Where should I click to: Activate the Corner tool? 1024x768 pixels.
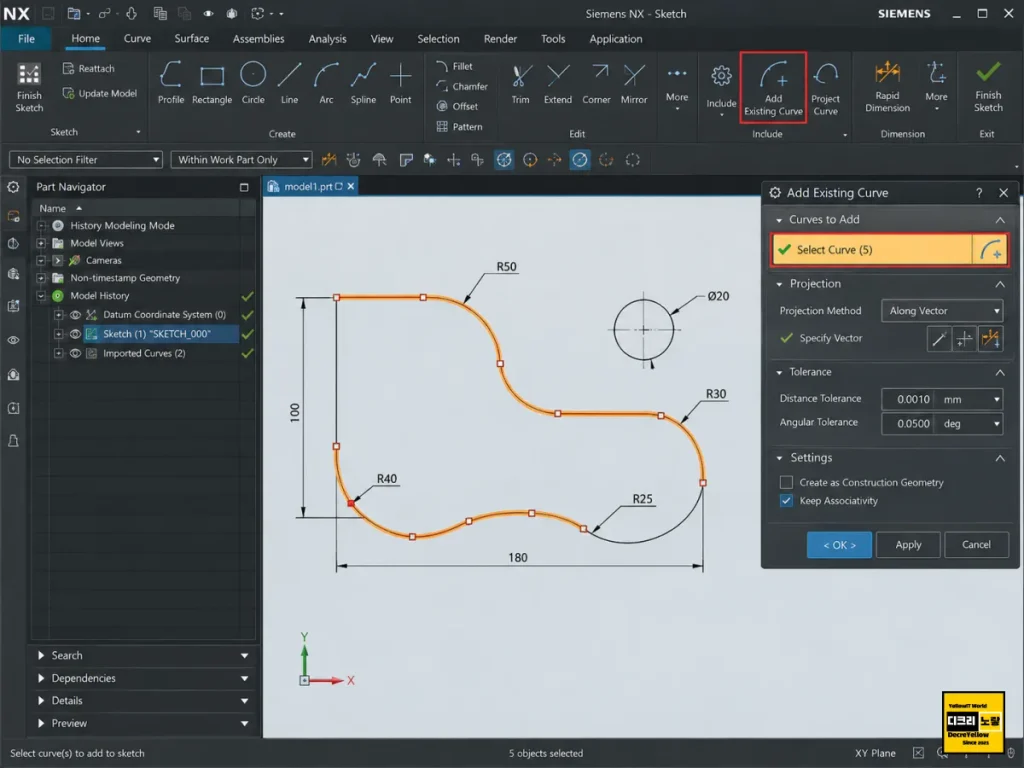596,82
